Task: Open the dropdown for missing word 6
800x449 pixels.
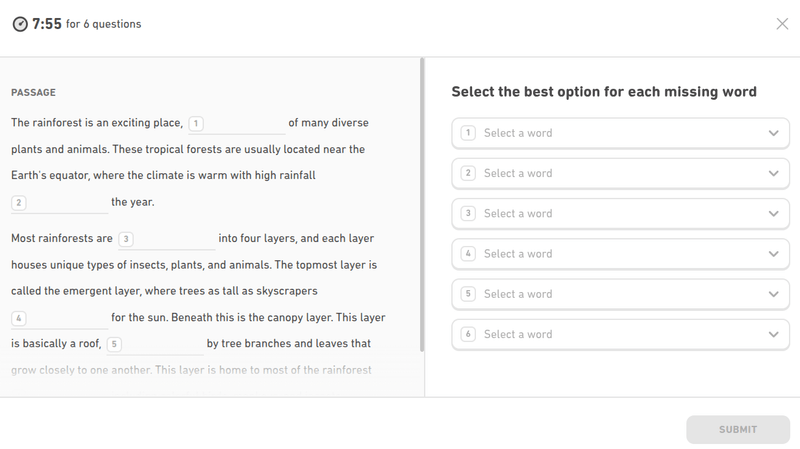Action: tap(620, 335)
